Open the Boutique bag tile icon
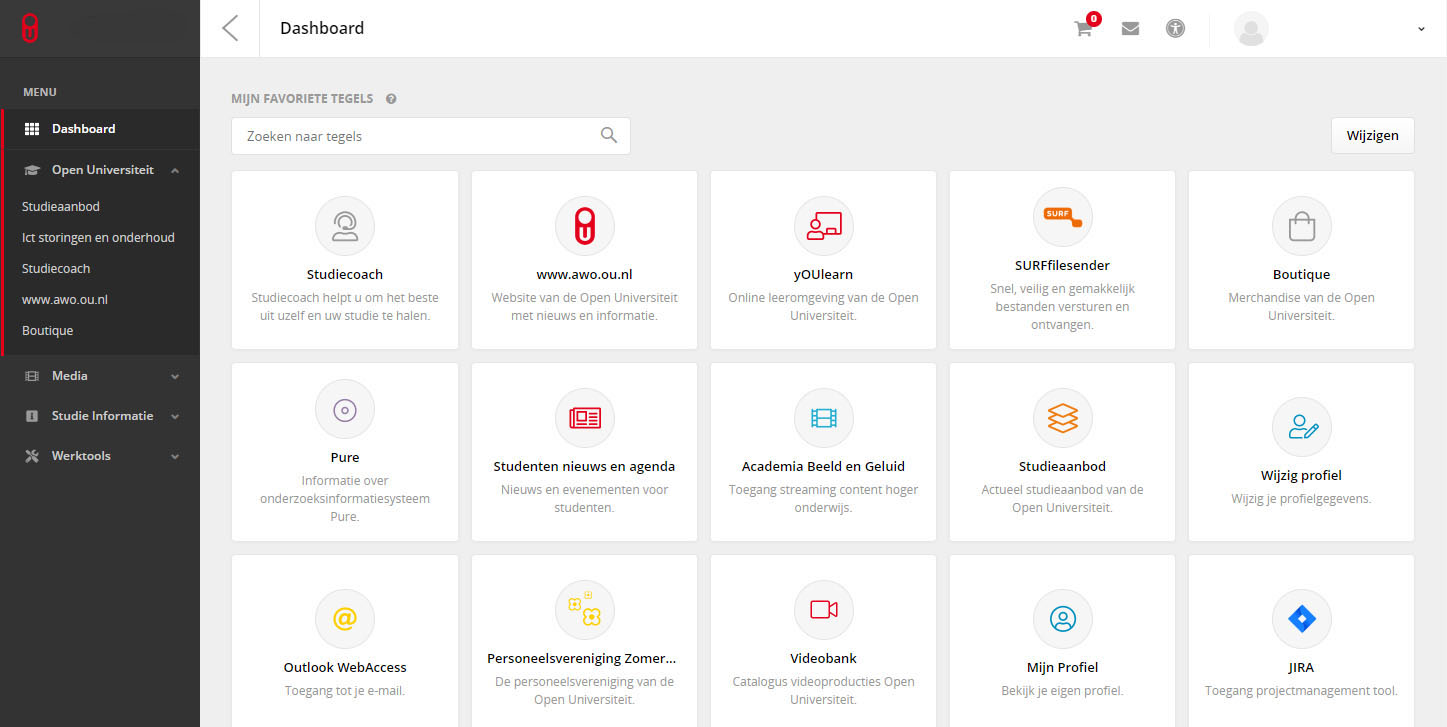The width and height of the screenshot is (1447, 727). [x=1301, y=225]
